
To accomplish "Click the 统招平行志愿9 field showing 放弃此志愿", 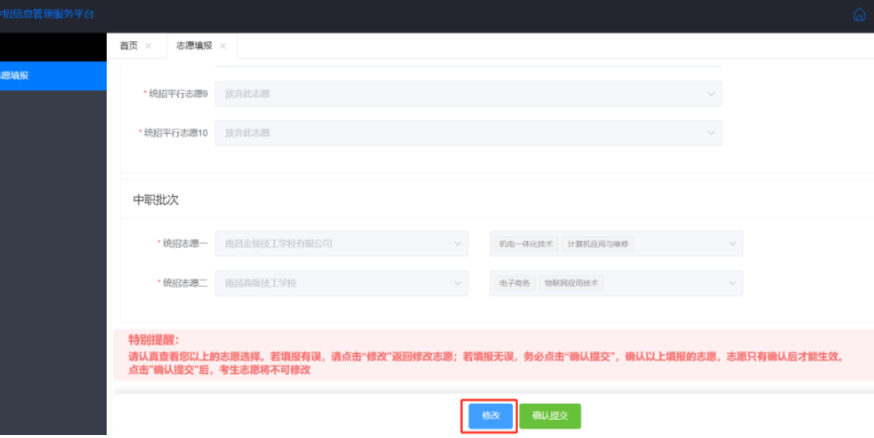I will point(460,94).
